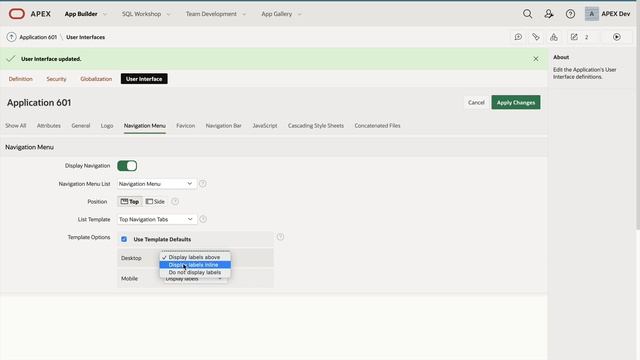Switch to the Globalization tab
The height and width of the screenshot is (360, 640).
(96, 79)
